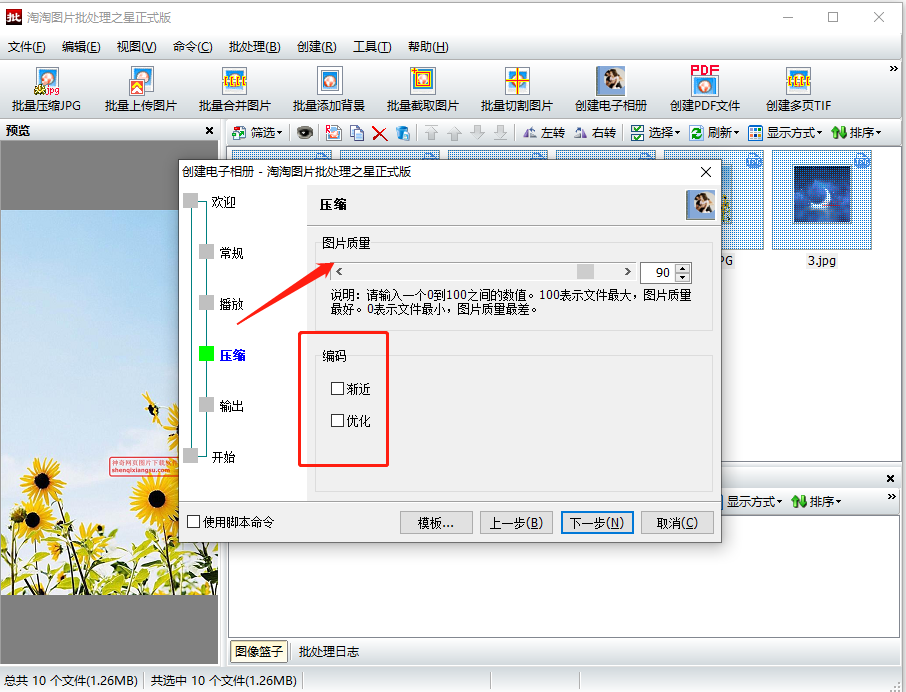Click the eye preview icon in file toolbar
The width and height of the screenshot is (906, 692).
[305, 133]
